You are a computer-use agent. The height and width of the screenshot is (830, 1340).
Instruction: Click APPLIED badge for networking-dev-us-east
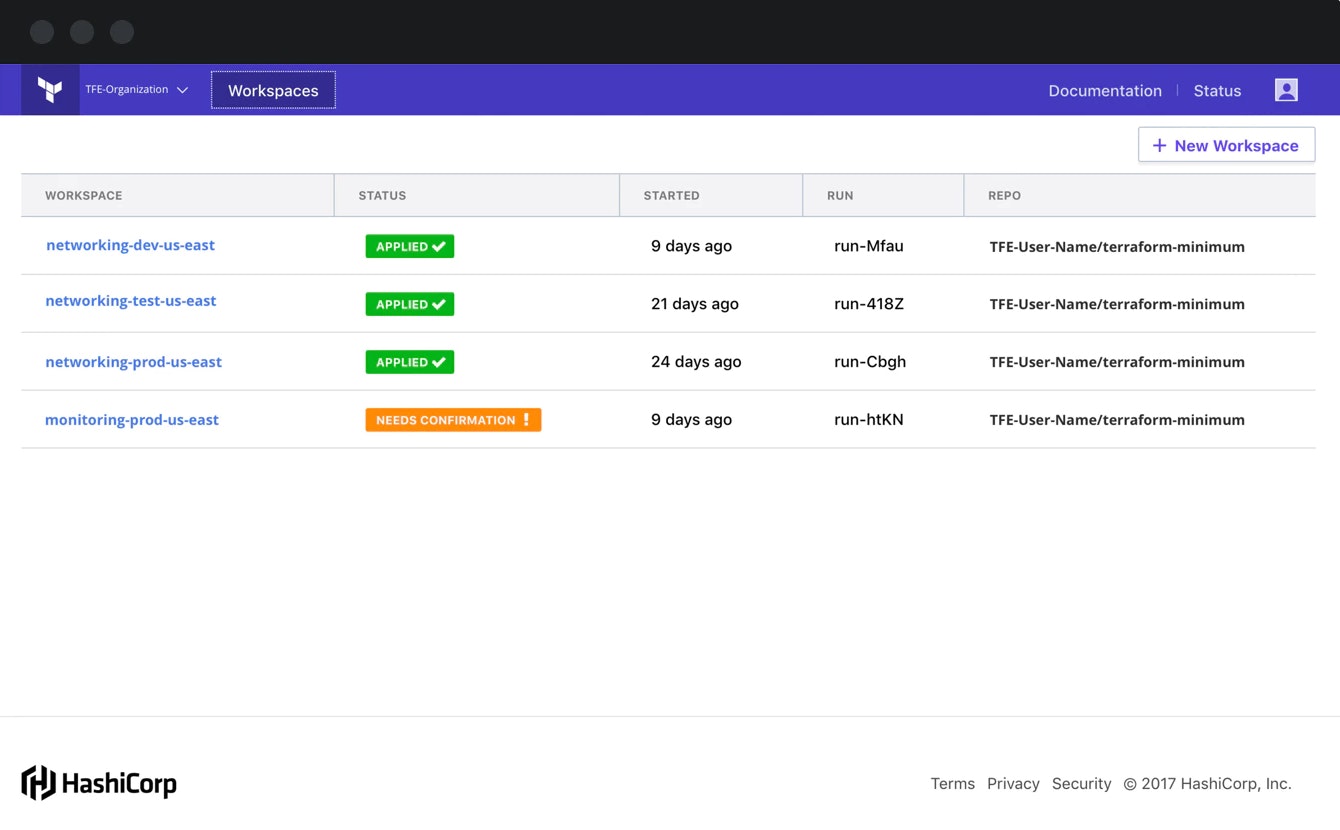(x=410, y=247)
